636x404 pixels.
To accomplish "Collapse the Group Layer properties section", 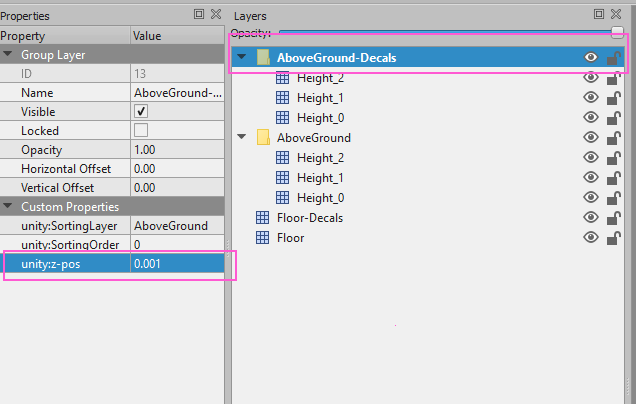I will (x=8, y=54).
